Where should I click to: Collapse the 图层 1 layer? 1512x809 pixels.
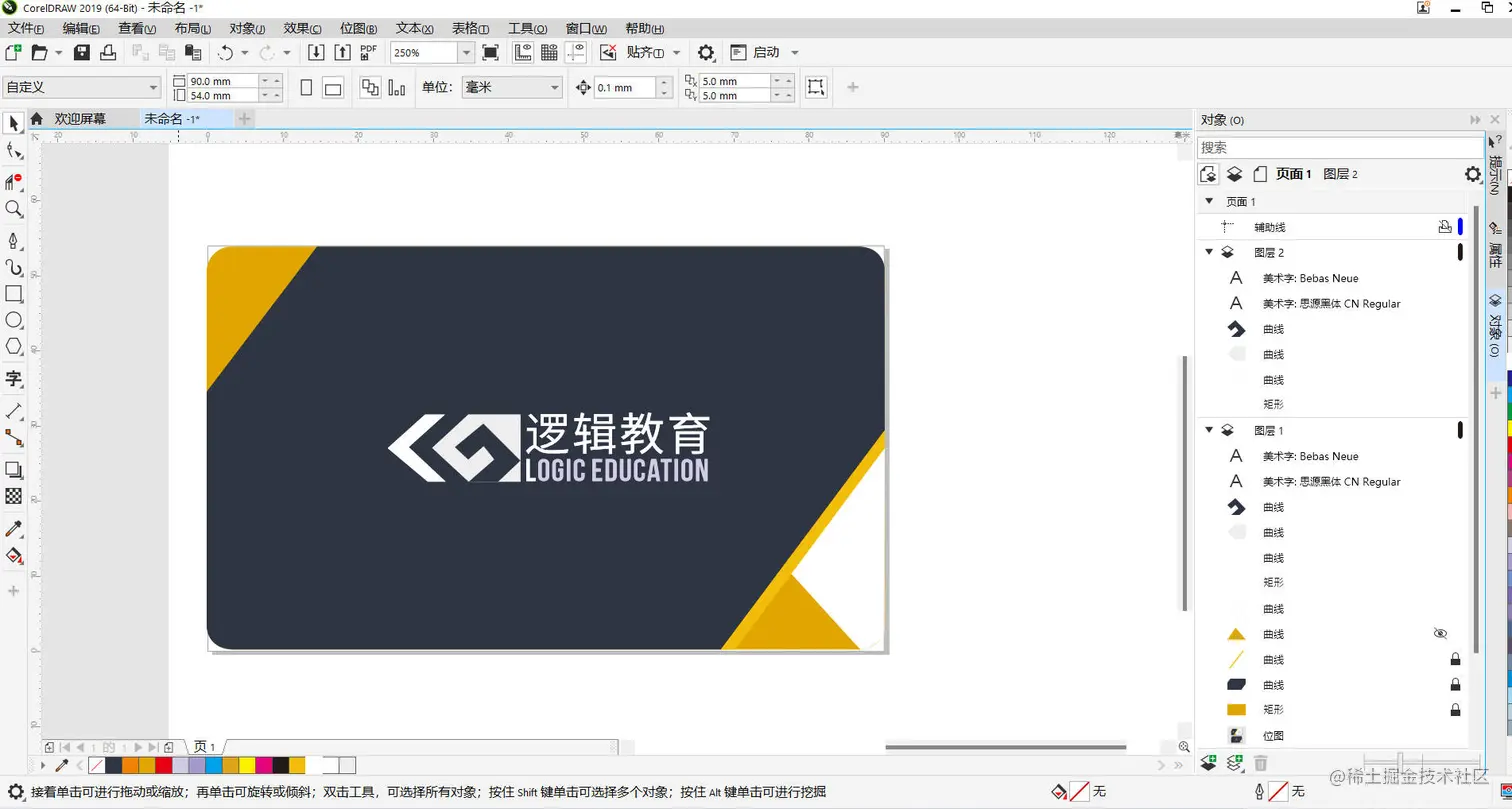pyautogui.click(x=1209, y=430)
